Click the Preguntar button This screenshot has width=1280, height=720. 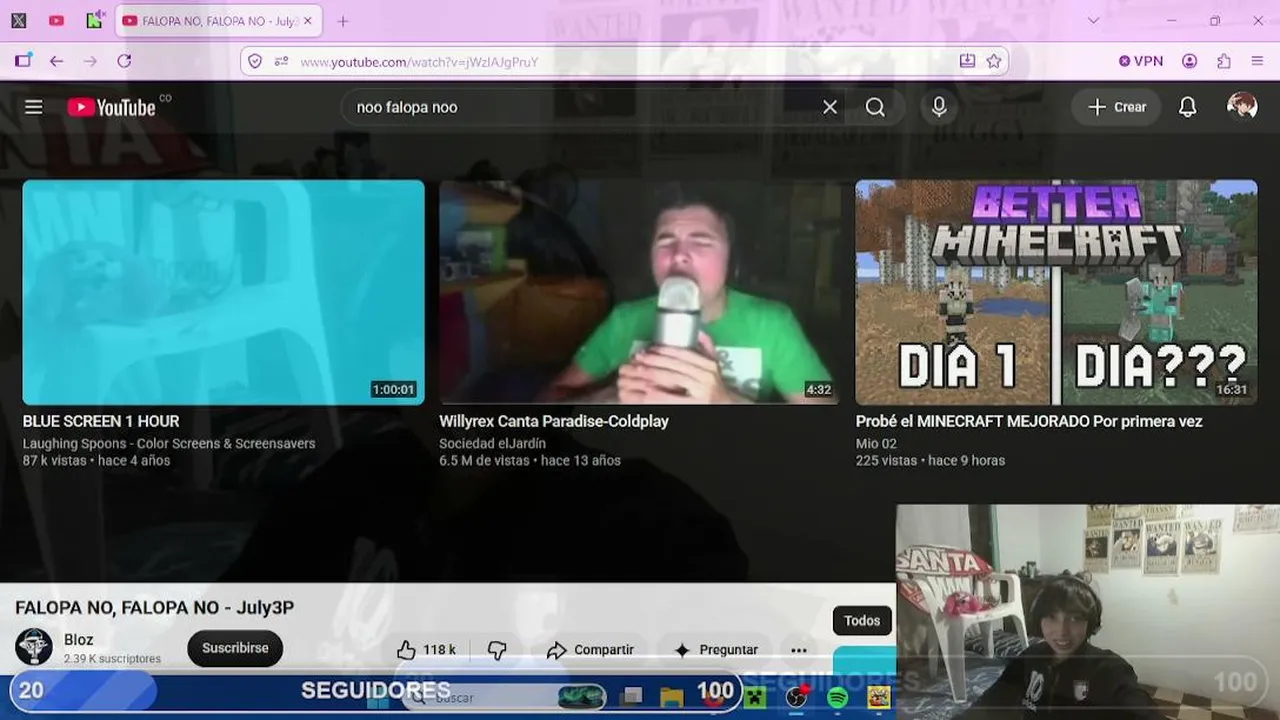716,650
